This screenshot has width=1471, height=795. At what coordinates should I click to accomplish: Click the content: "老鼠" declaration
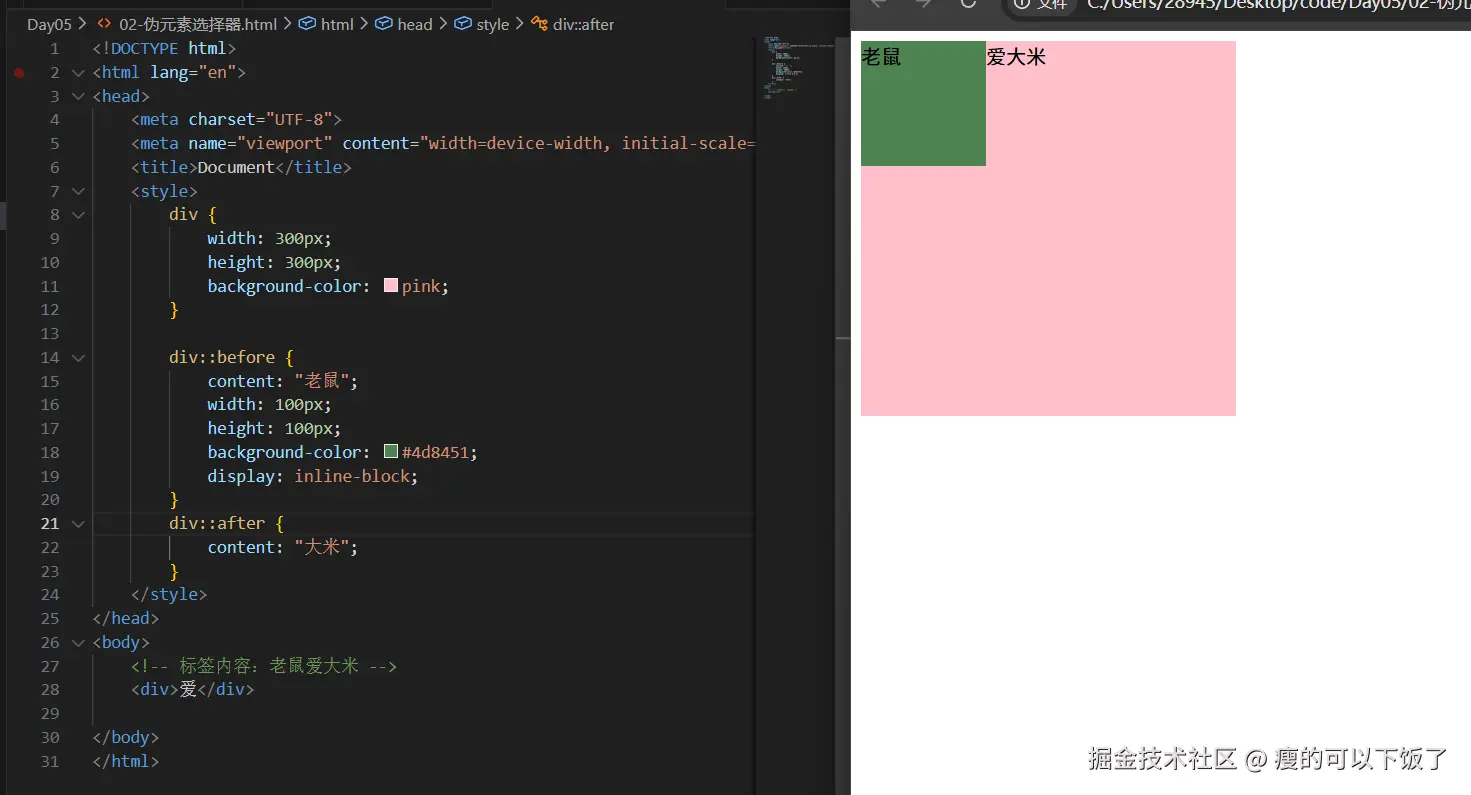[282, 382]
